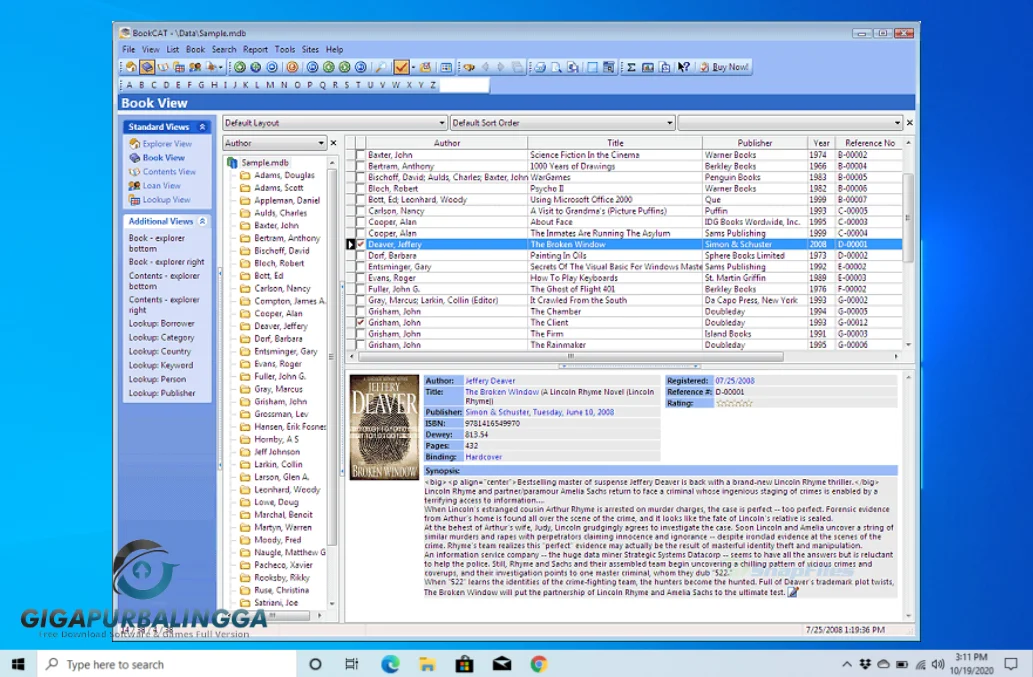Screen dimensions: 1033x677
Task: Tick the checkbox for Carlson, Nancy row
Action: coord(360,211)
